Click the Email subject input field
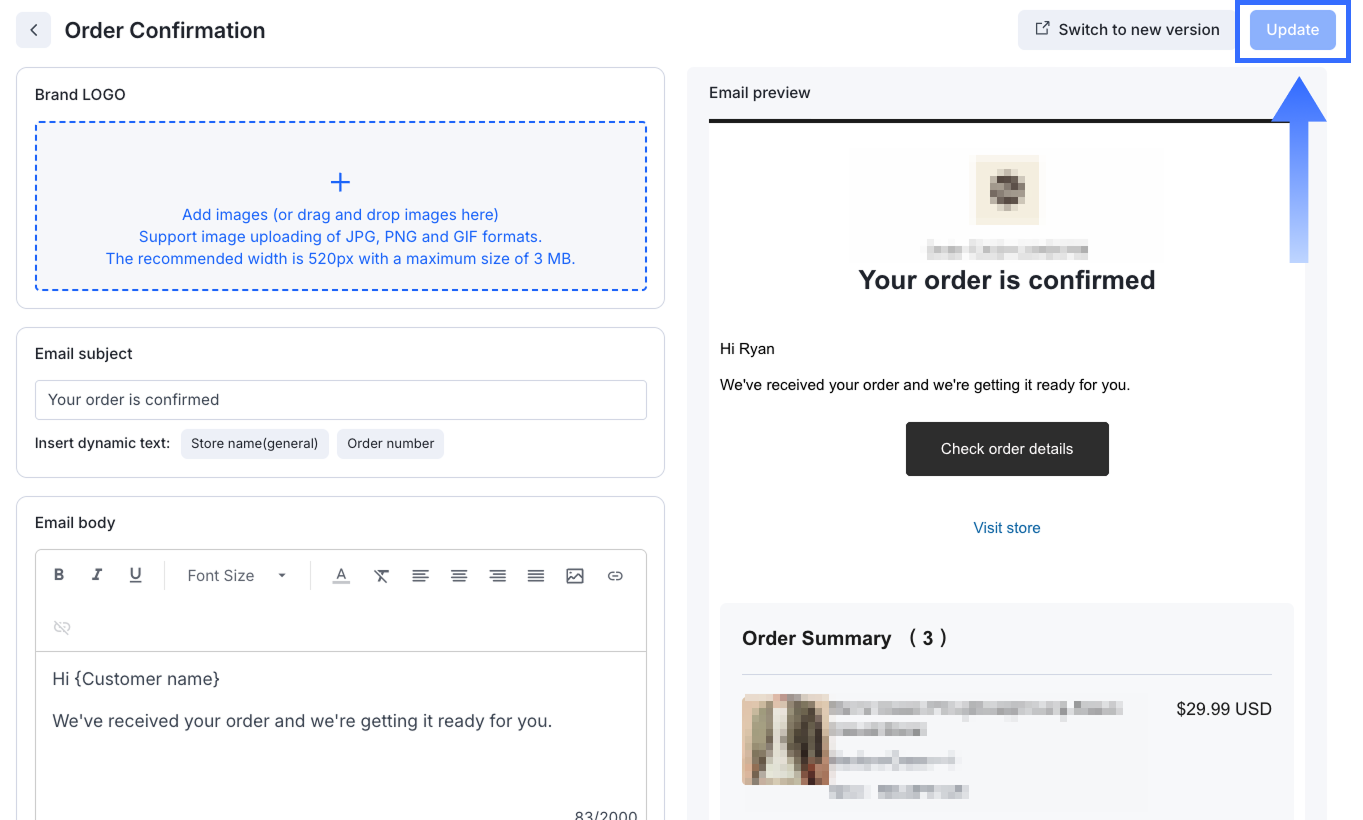This screenshot has width=1363, height=820. click(x=340, y=400)
